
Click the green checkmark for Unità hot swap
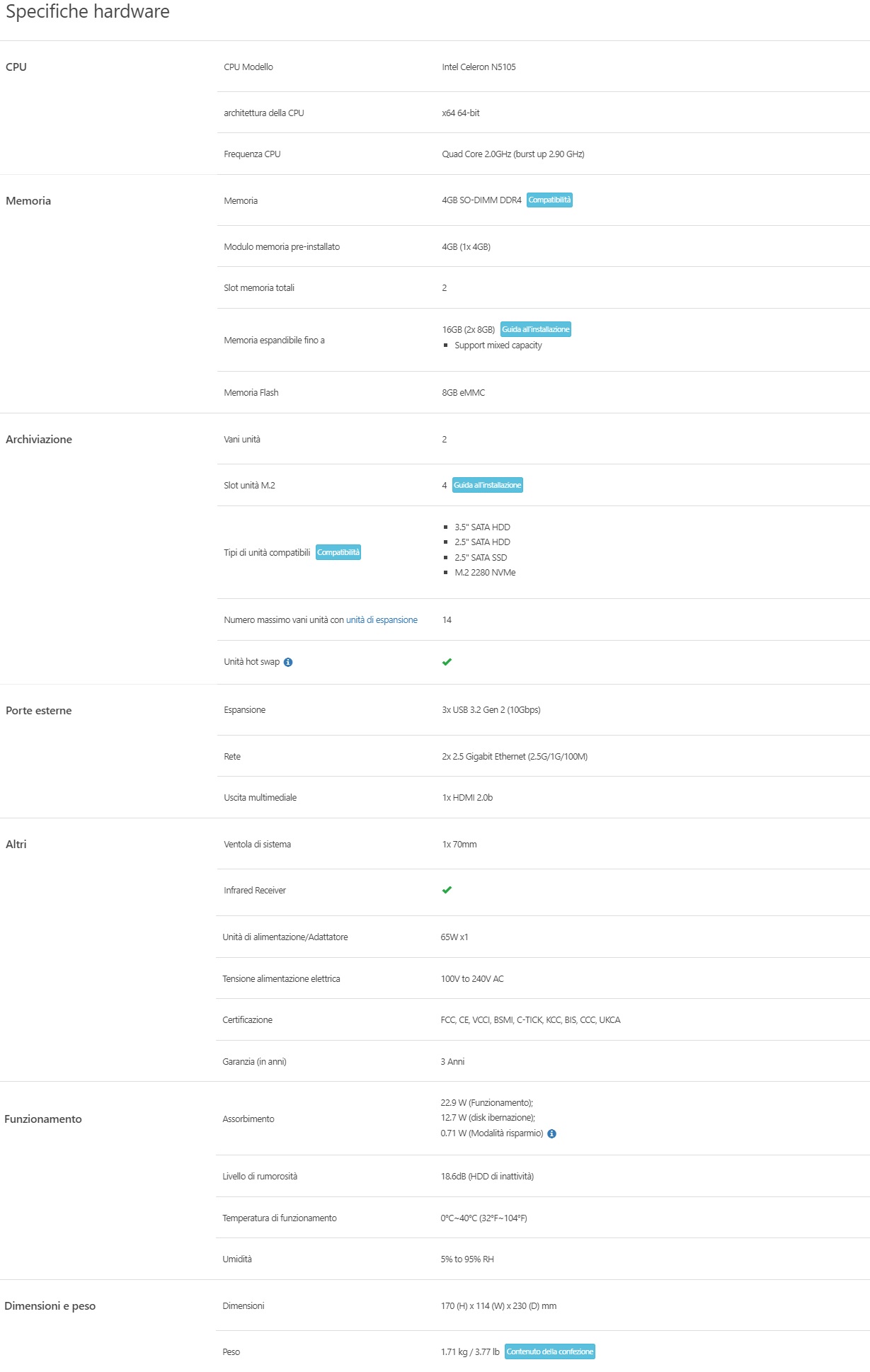[447, 662]
